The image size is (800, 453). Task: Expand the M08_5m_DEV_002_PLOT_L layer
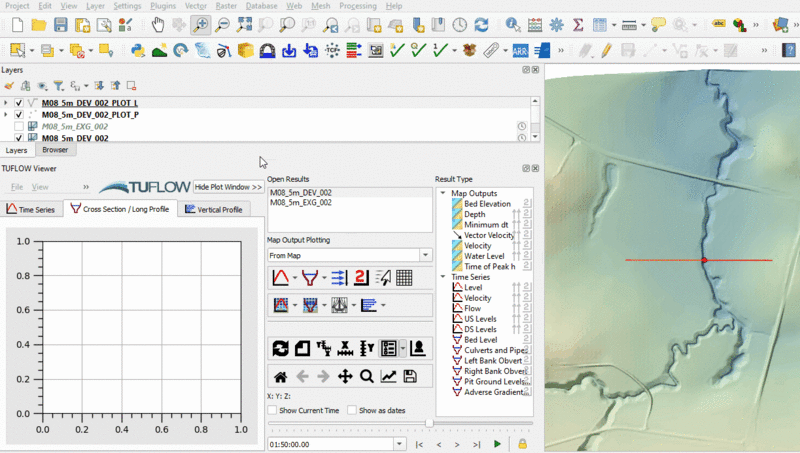[7, 102]
